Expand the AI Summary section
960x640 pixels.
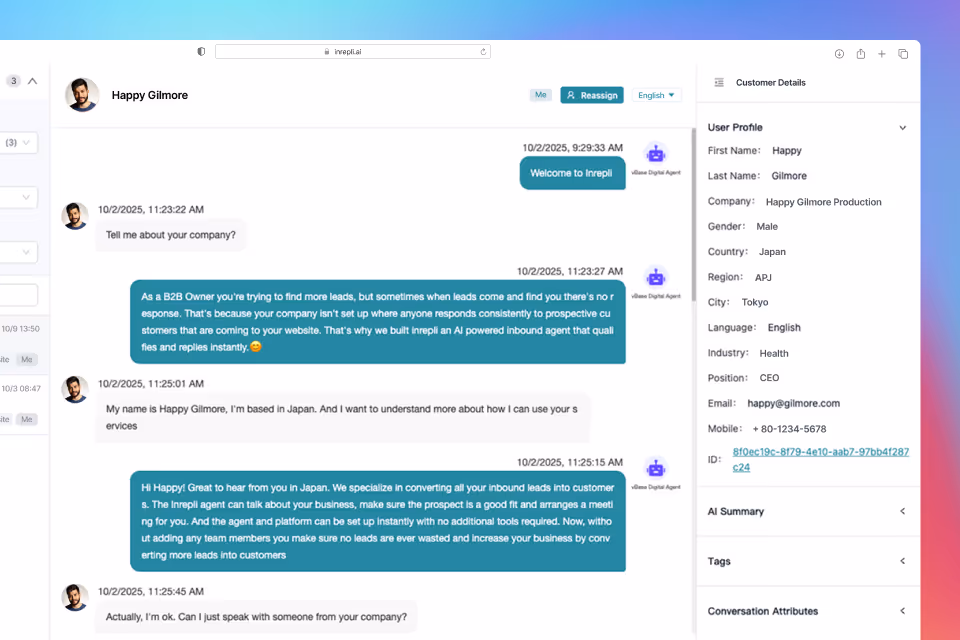[901, 511]
